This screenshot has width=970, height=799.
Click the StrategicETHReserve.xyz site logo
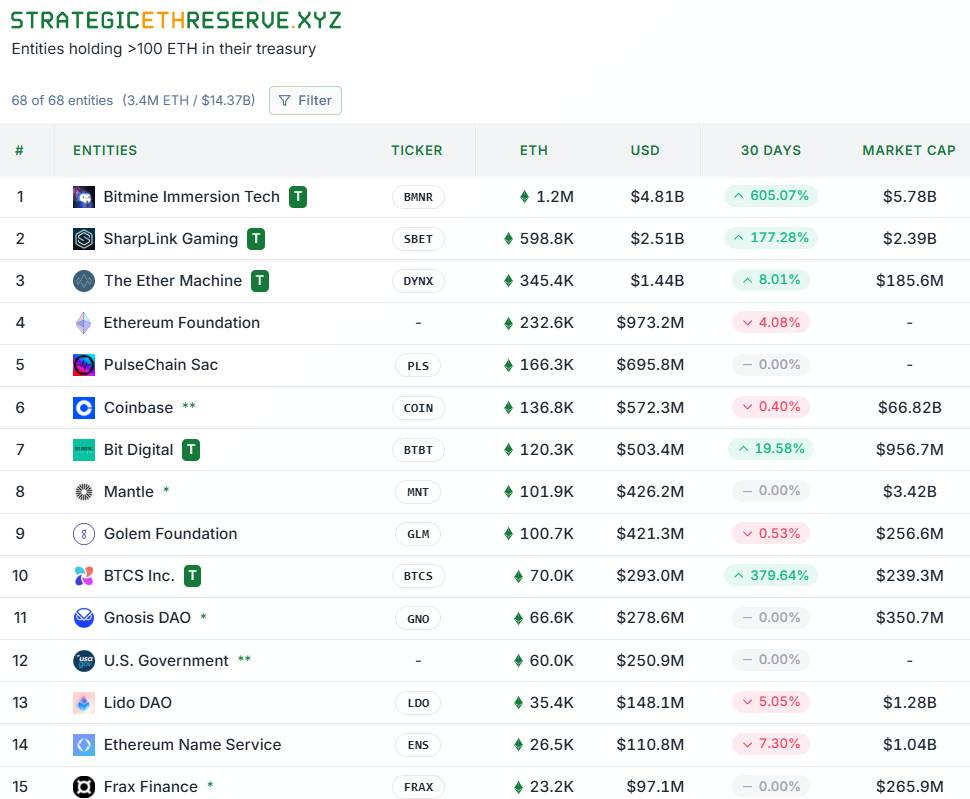click(x=176, y=20)
